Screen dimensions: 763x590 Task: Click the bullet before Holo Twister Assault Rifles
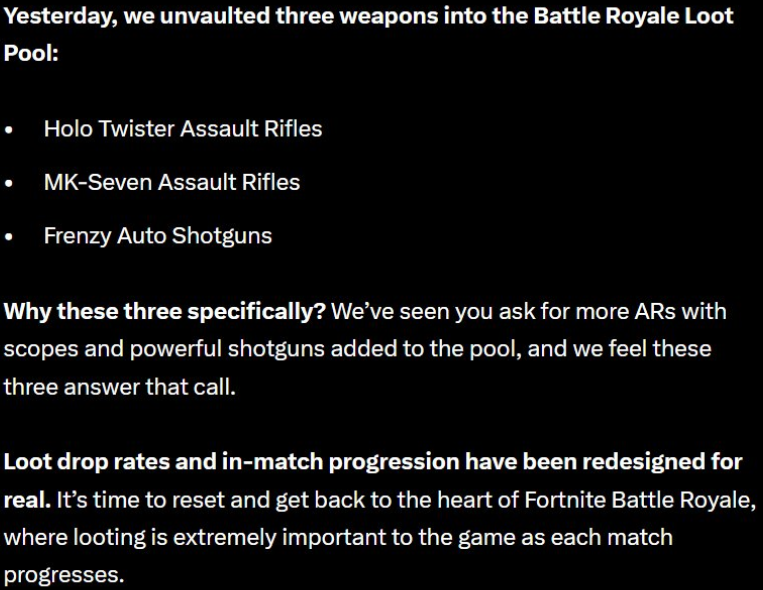[9, 130]
